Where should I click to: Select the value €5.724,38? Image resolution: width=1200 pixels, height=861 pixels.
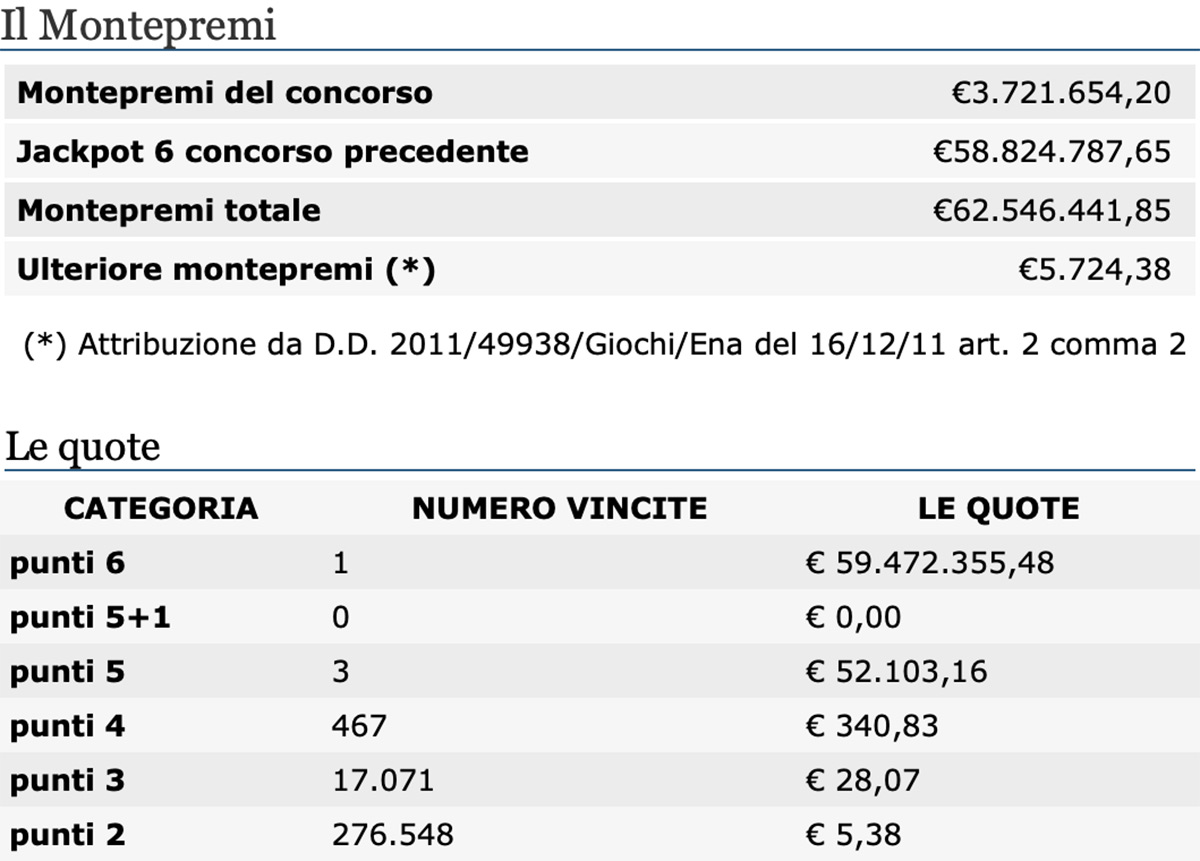[1095, 270]
